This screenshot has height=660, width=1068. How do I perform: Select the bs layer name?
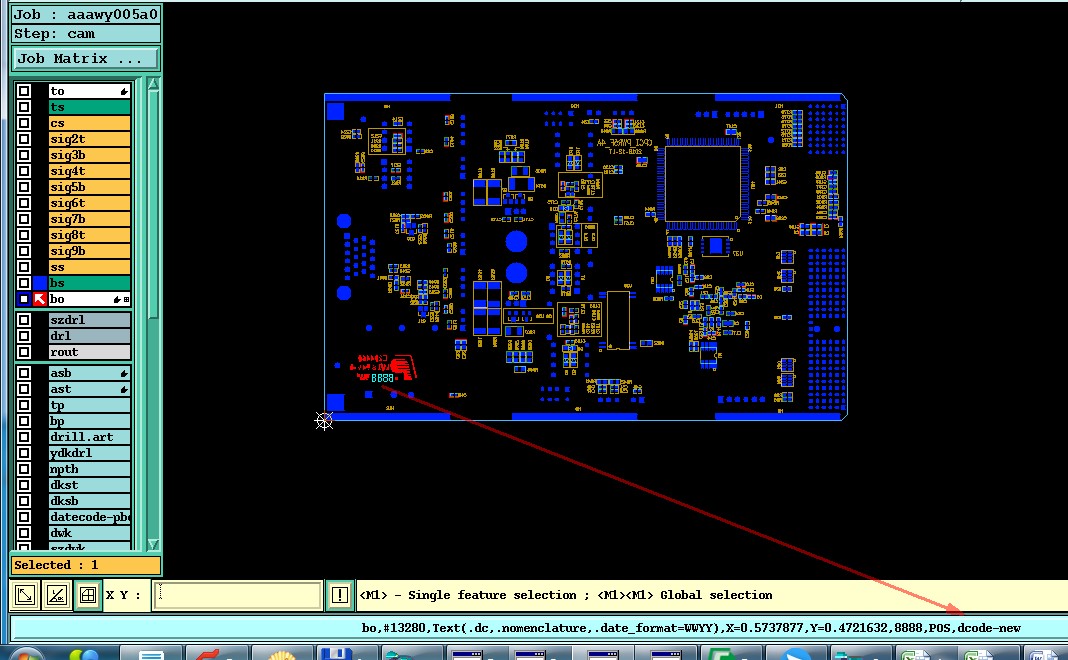(x=89, y=283)
